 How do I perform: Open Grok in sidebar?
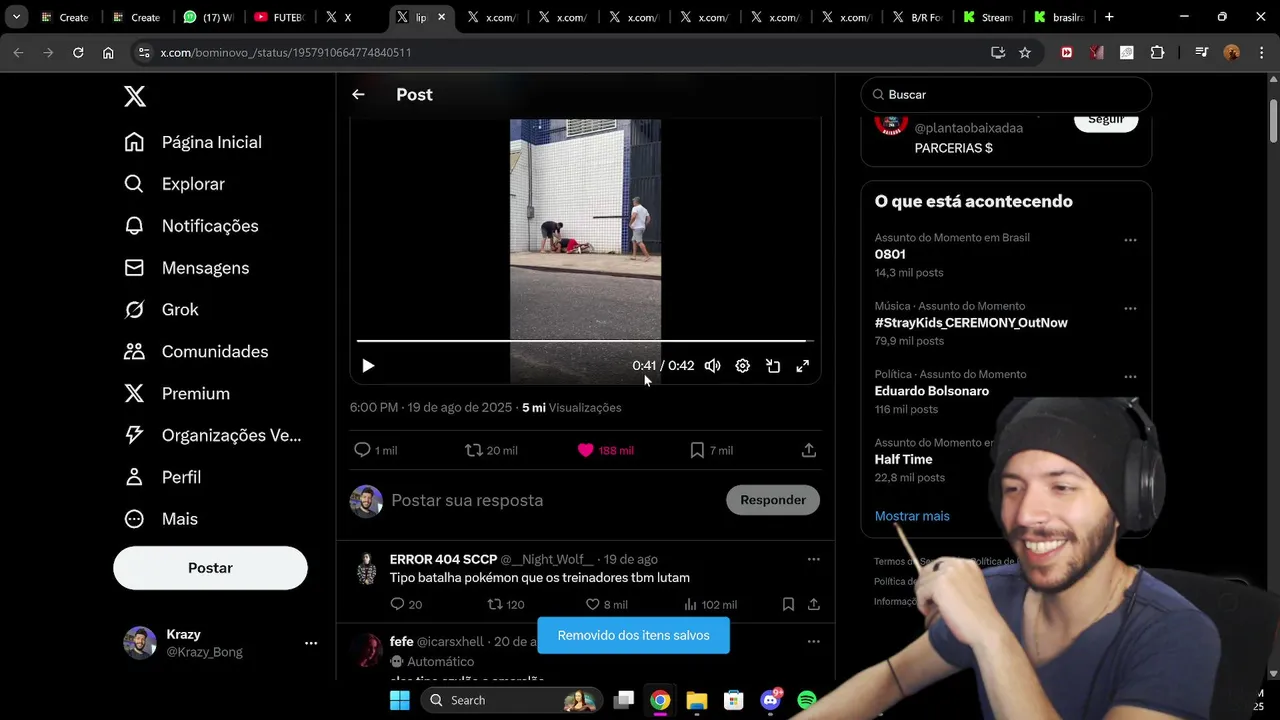(161, 310)
